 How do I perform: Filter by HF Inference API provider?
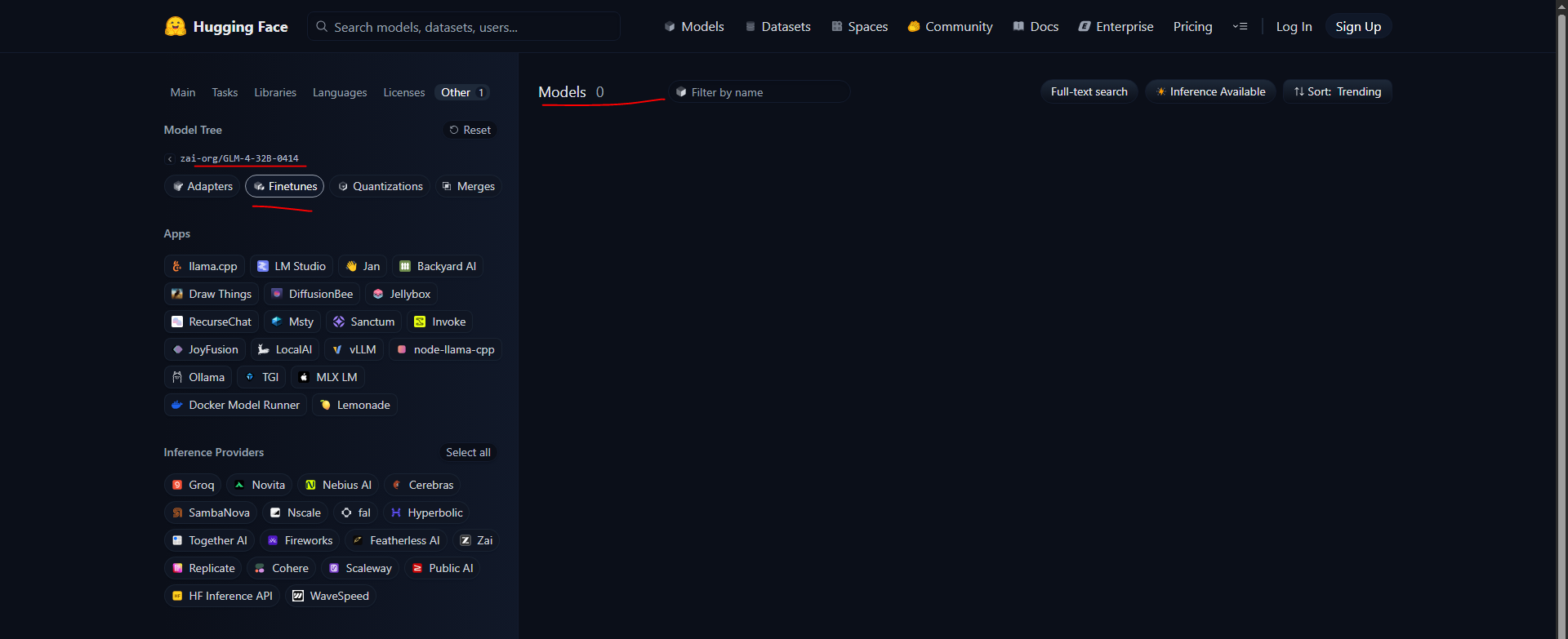[x=222, y=596]
